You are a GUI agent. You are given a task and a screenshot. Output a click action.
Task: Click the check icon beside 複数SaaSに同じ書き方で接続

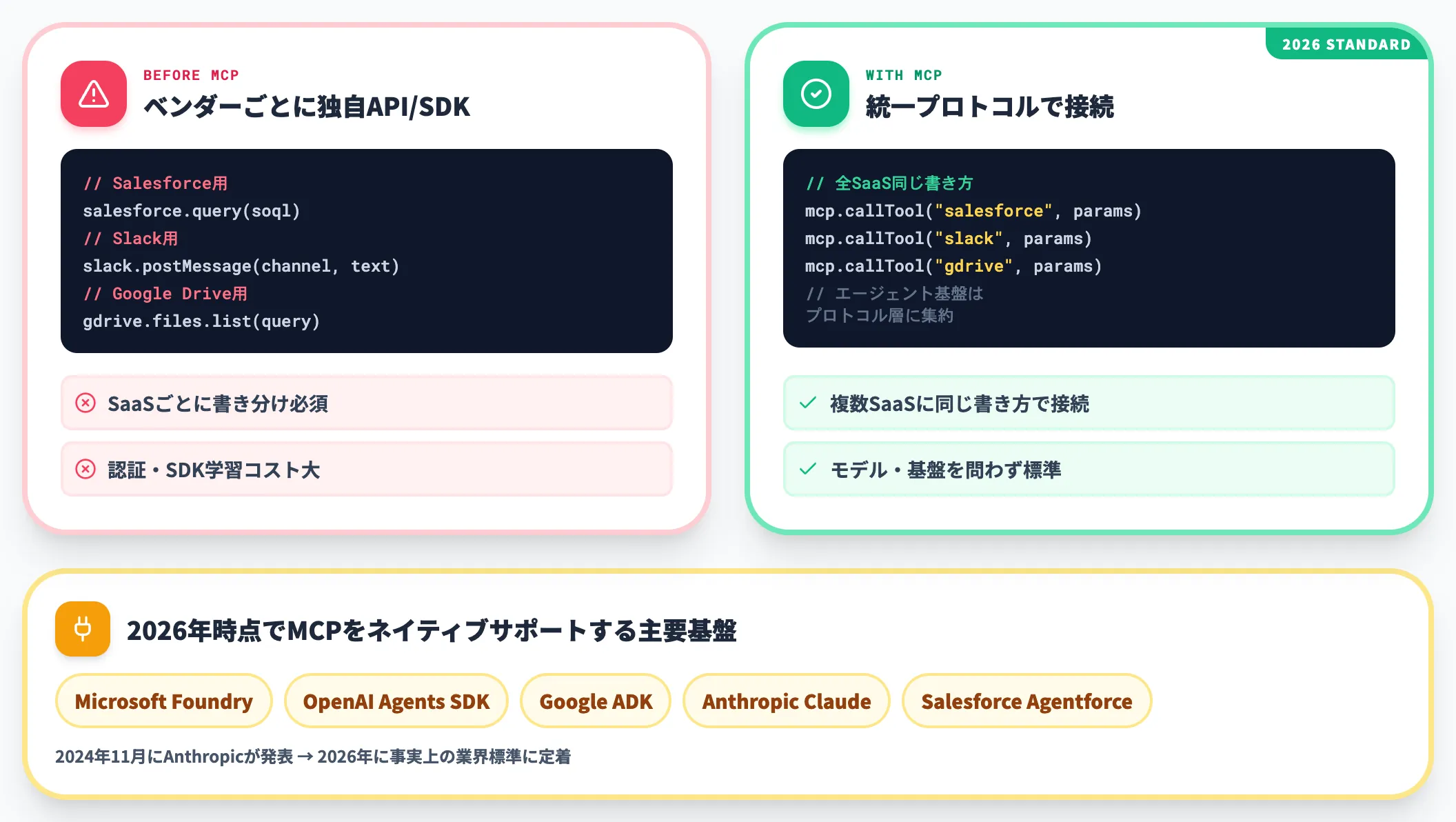(808, 403)
